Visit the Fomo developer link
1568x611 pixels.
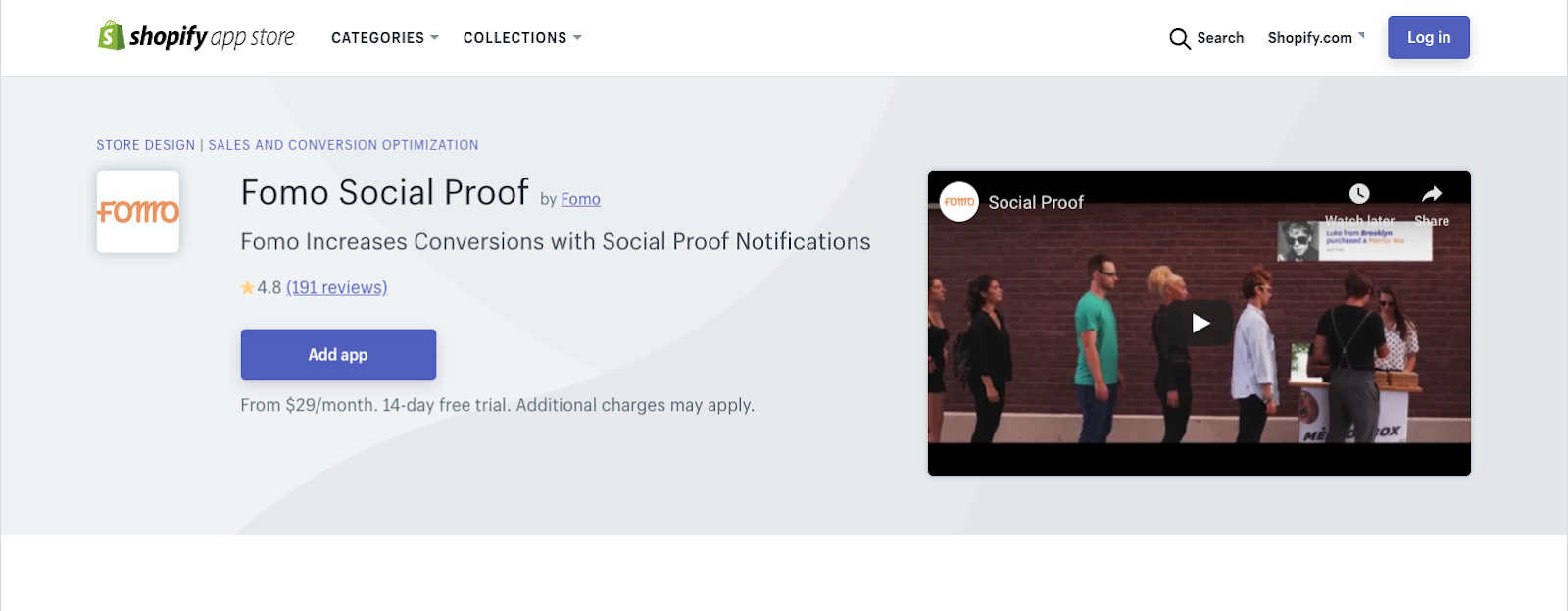tap(580, 199)
